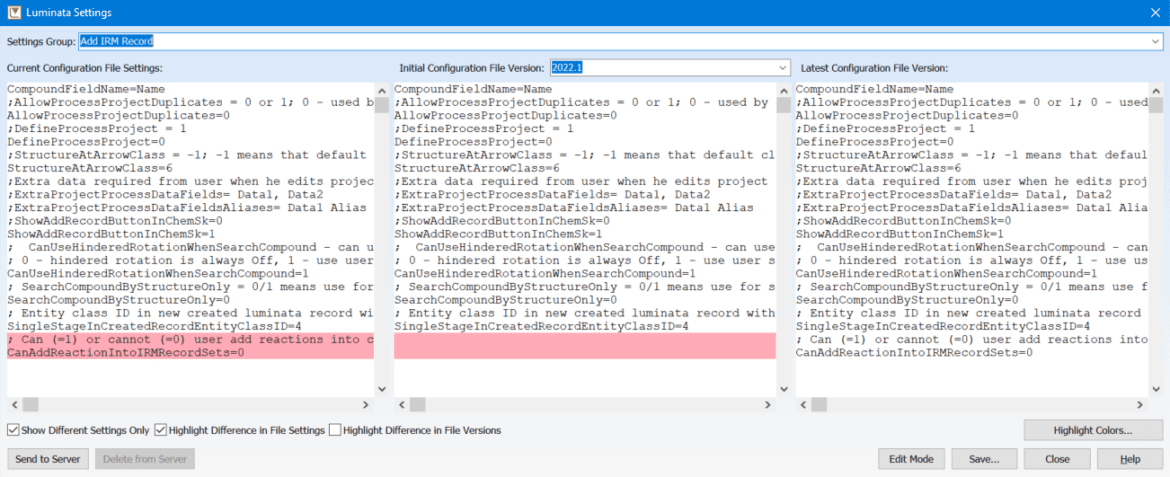This screenshot has width=1170, height=477.
Task: Click scroll-down arrow in Current Configuration pane
Action: coord(381,389)
